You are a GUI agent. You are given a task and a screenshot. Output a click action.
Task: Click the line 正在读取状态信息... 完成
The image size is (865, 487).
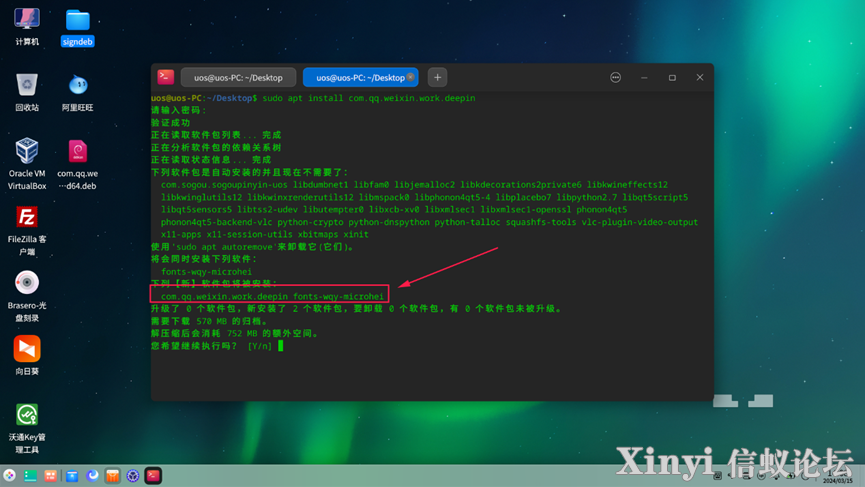pos(211,159)
